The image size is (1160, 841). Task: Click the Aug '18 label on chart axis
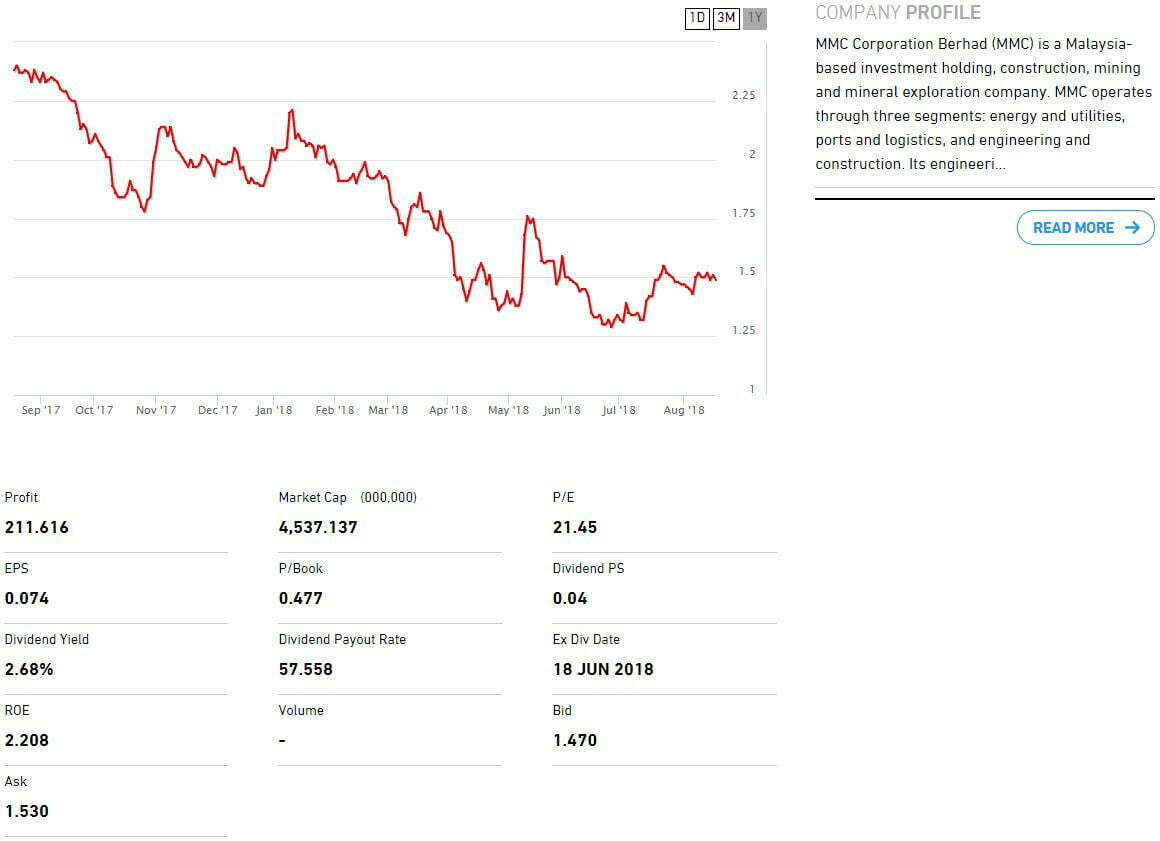(x=684, y=410)
